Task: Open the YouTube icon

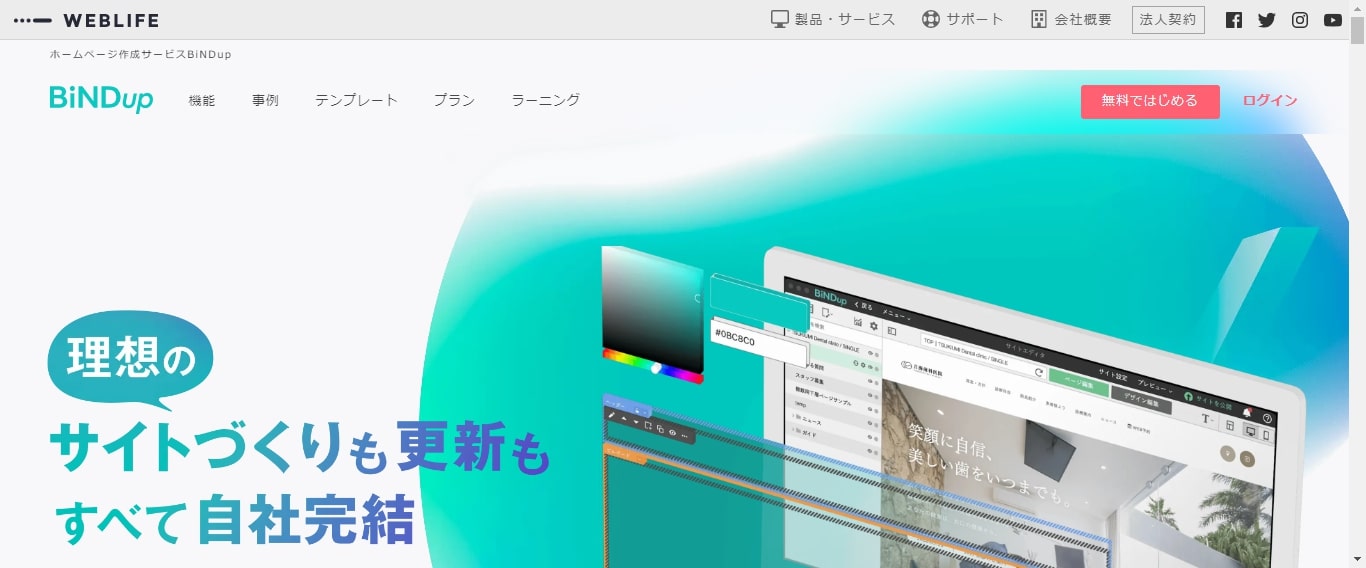Action: (x=1333, y=20)
